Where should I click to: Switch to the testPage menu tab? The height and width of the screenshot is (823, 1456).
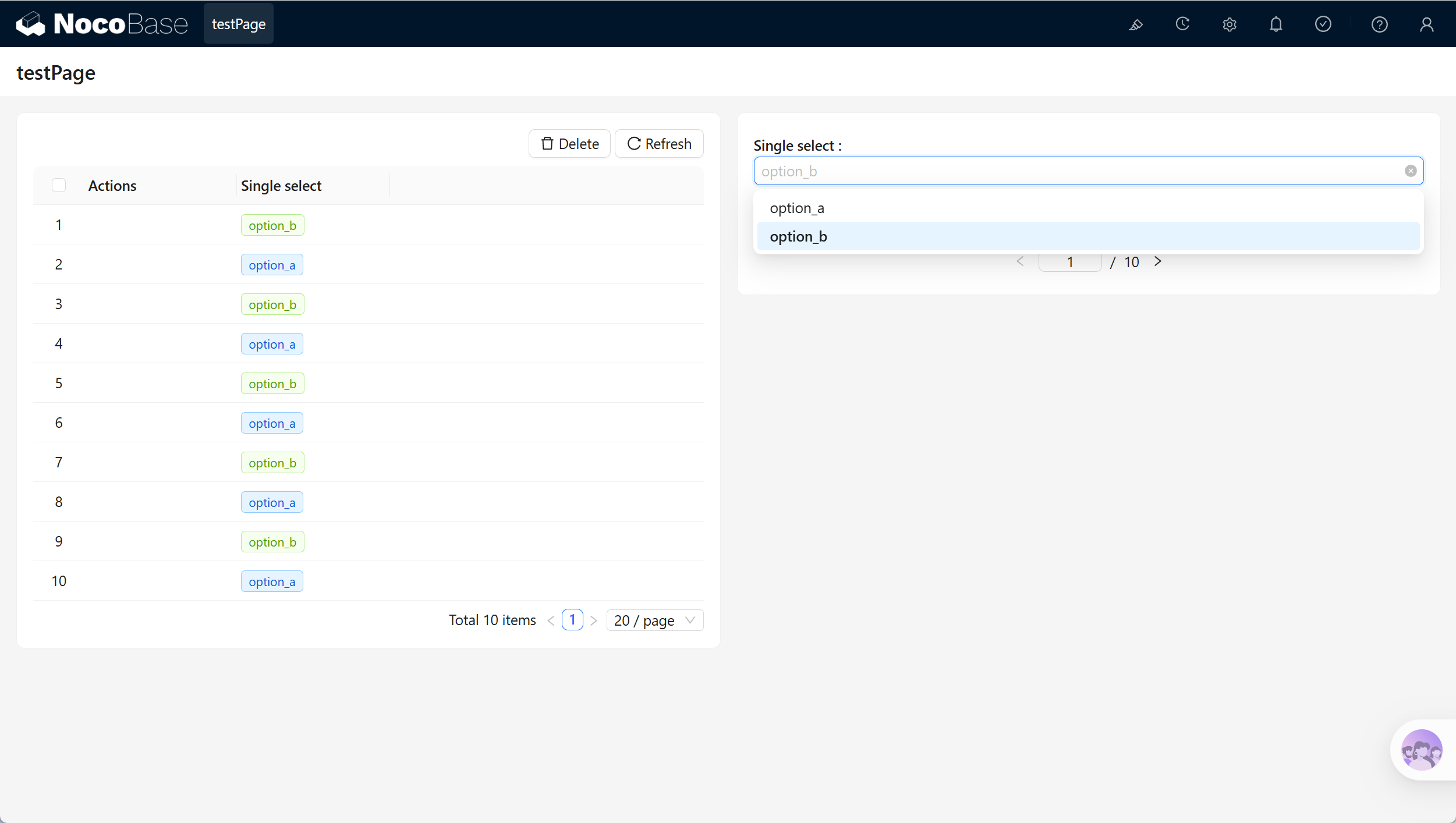click(239, 24)
